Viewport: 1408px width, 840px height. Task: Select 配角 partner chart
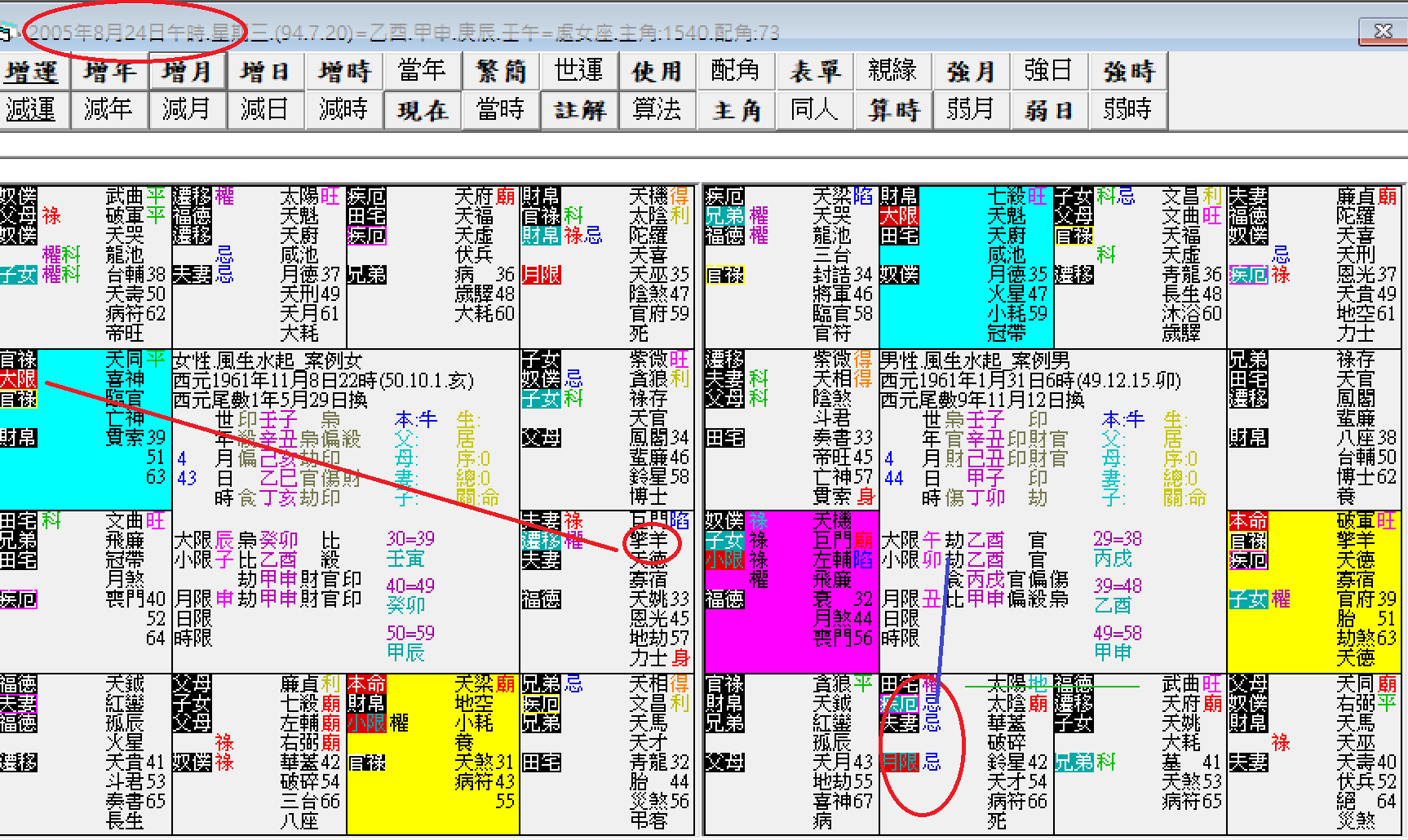(x=737, y=72)
